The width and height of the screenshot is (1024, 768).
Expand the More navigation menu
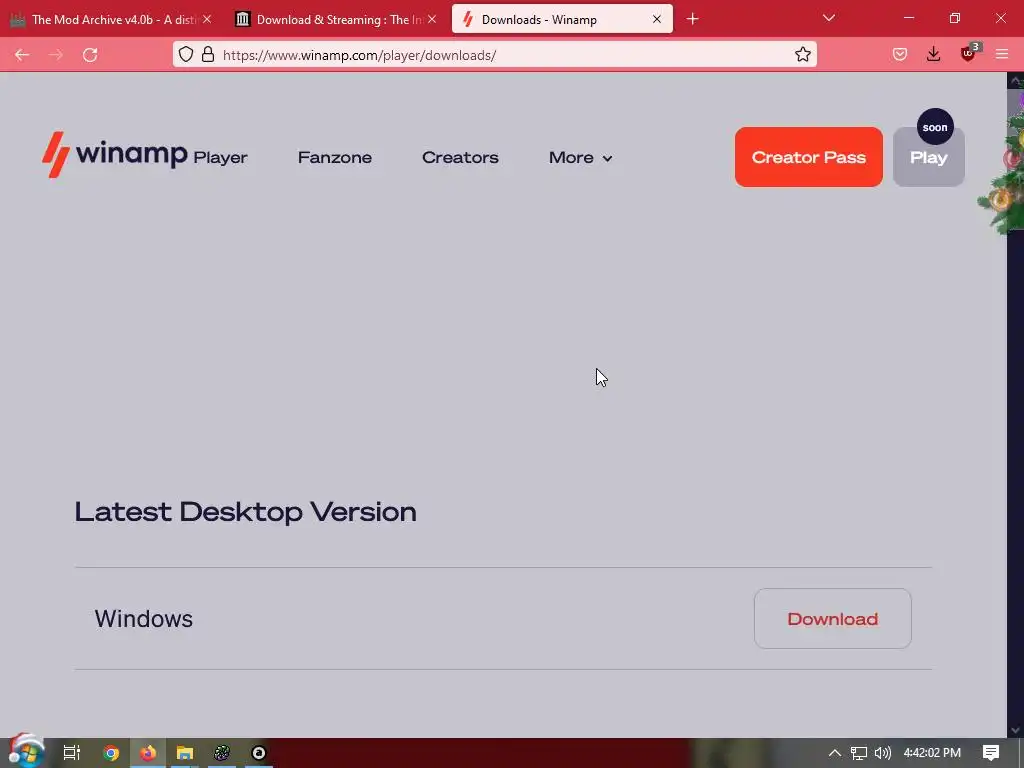(581, 157)
